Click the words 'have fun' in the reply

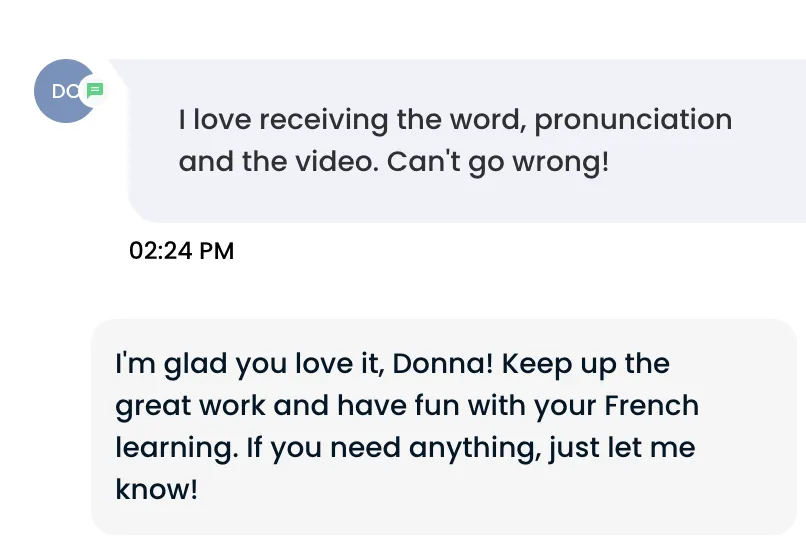[398, 405]
